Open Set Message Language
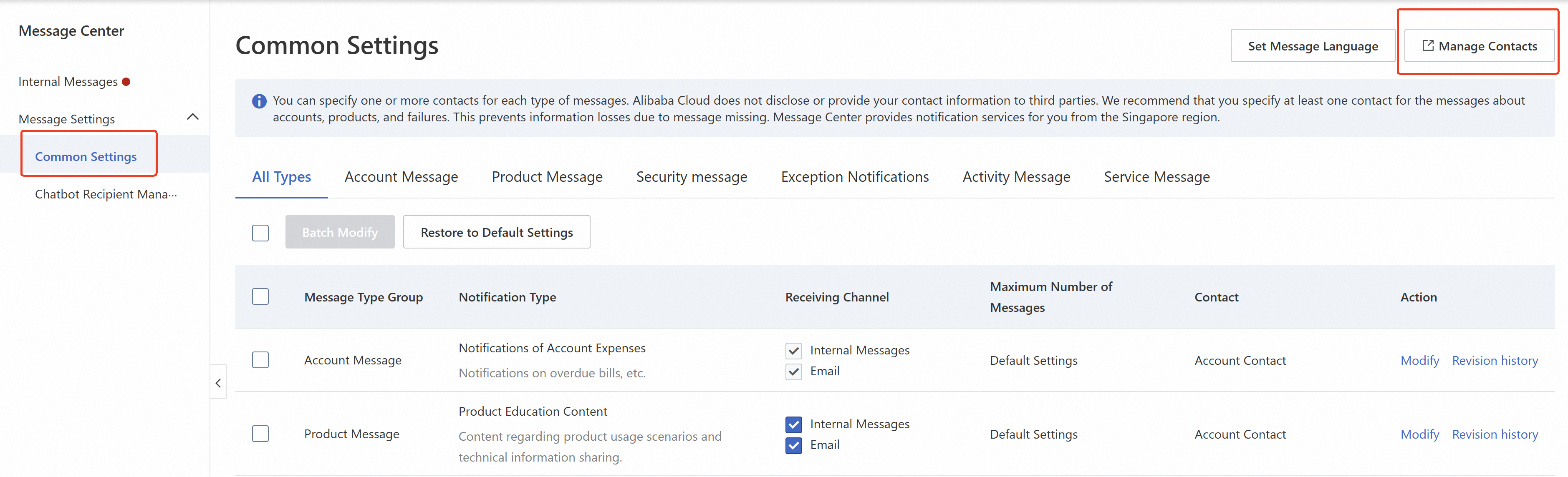Screen dimensions: 1568x477 pos(1312,46)
